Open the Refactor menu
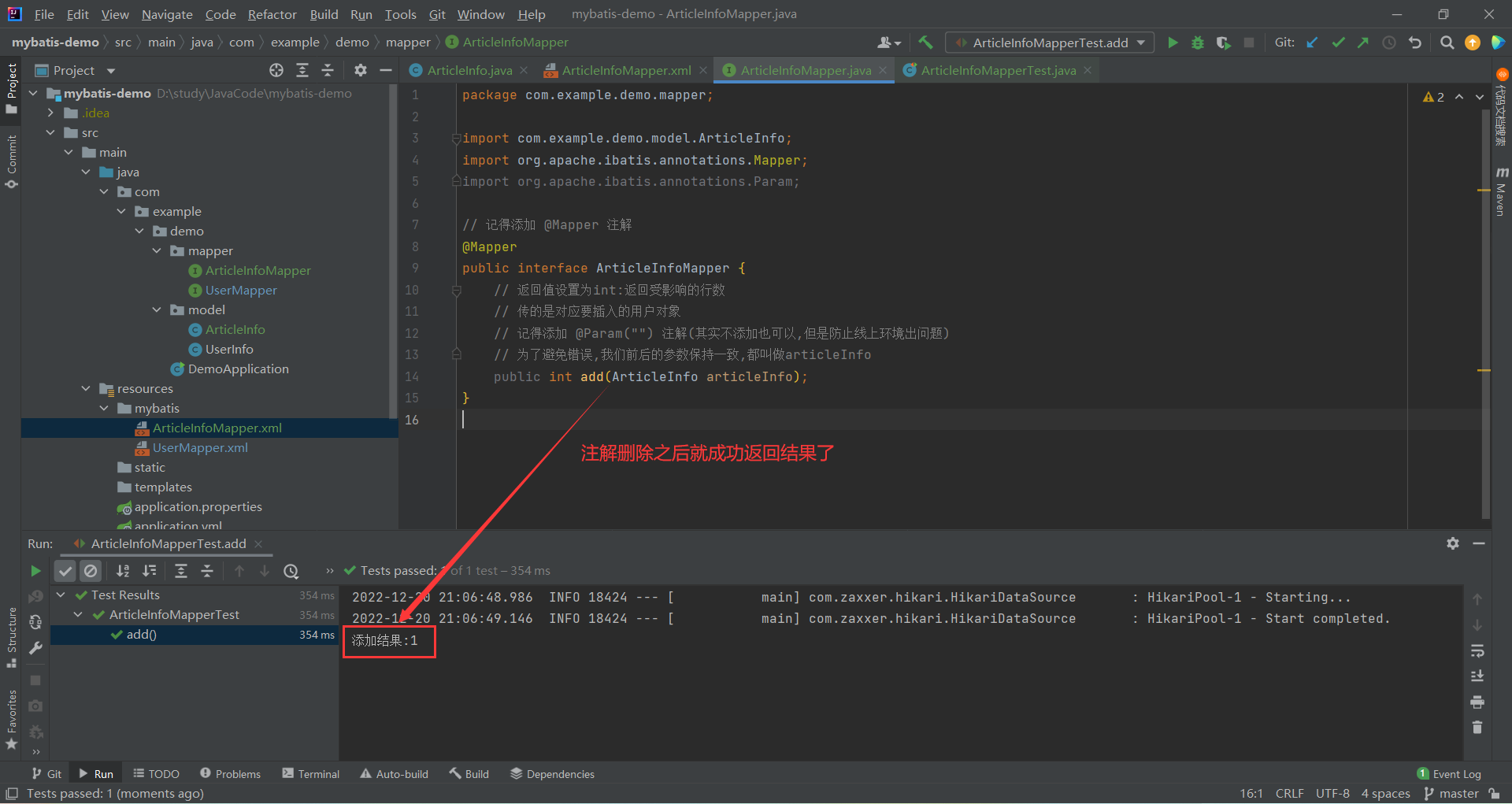1512x804 pixels. [x=272, y=14]
